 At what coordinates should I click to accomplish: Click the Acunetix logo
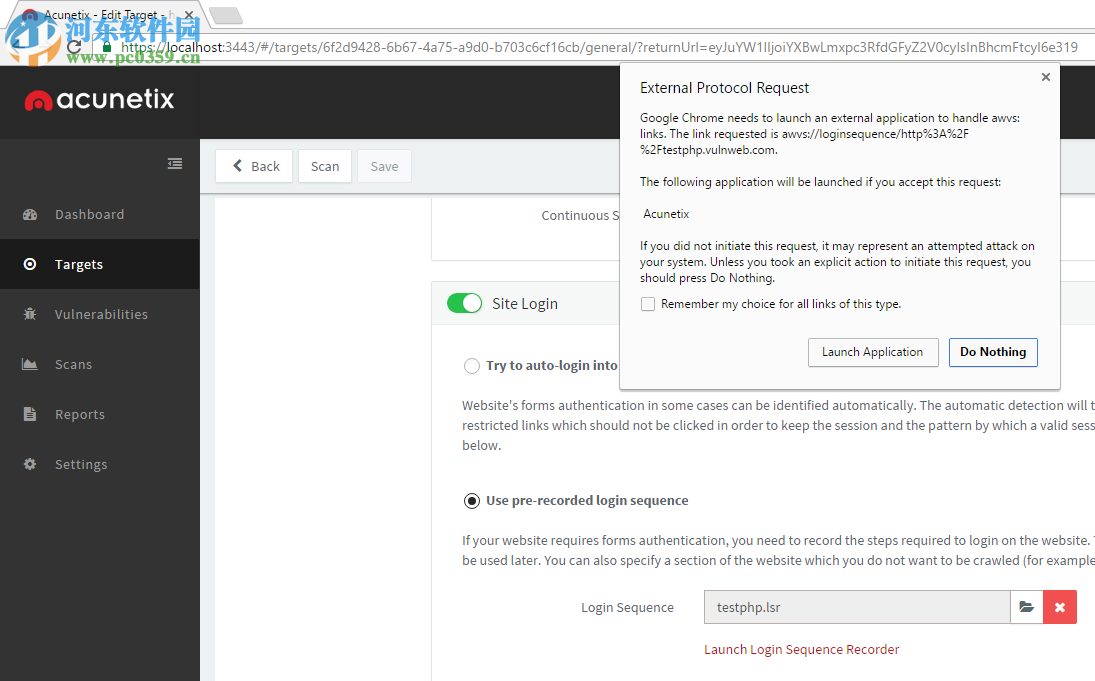[x=99, y=100]
